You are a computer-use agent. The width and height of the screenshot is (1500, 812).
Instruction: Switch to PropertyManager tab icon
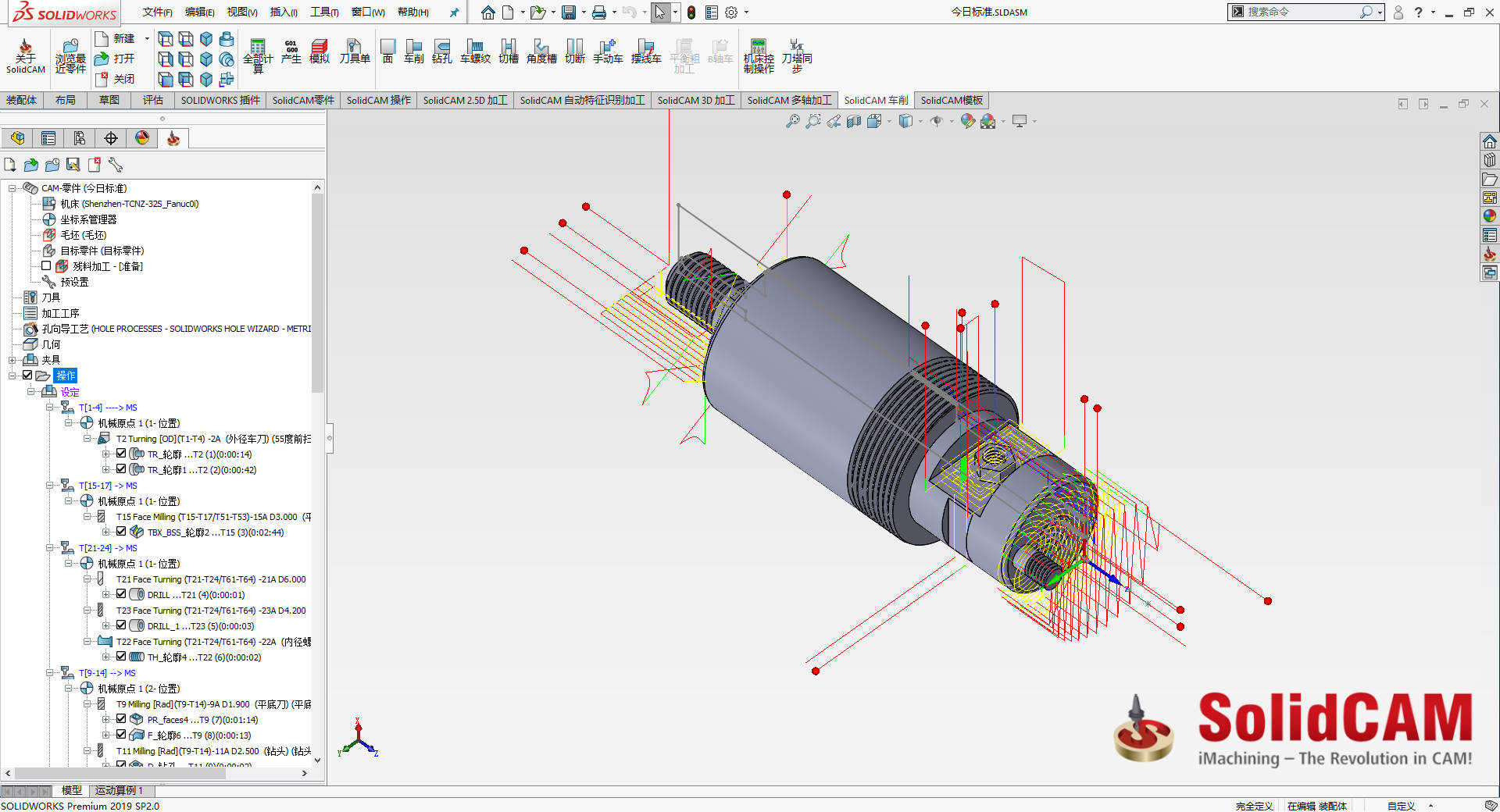[48, 138]
